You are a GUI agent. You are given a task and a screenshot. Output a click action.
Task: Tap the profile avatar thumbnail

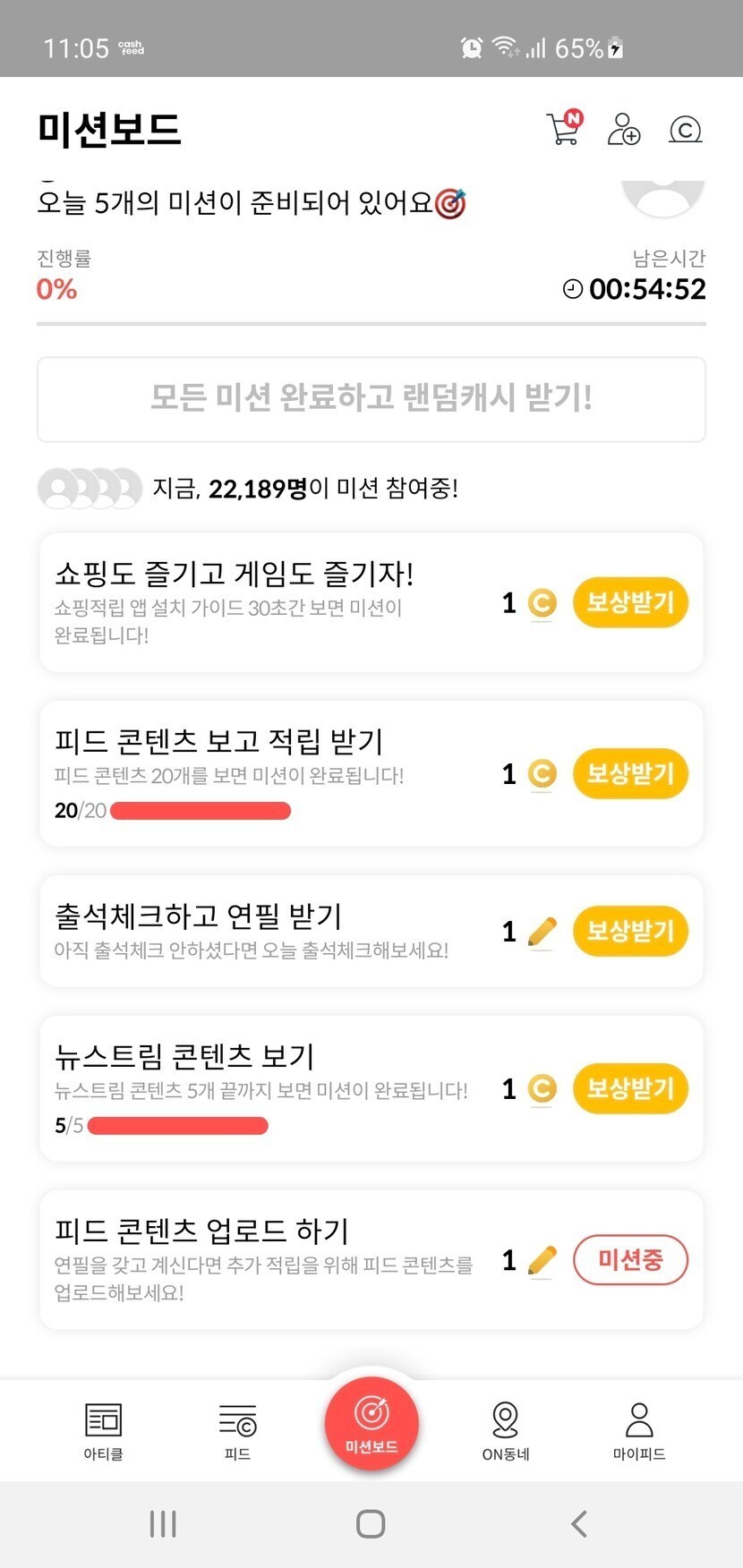(663, 195)
